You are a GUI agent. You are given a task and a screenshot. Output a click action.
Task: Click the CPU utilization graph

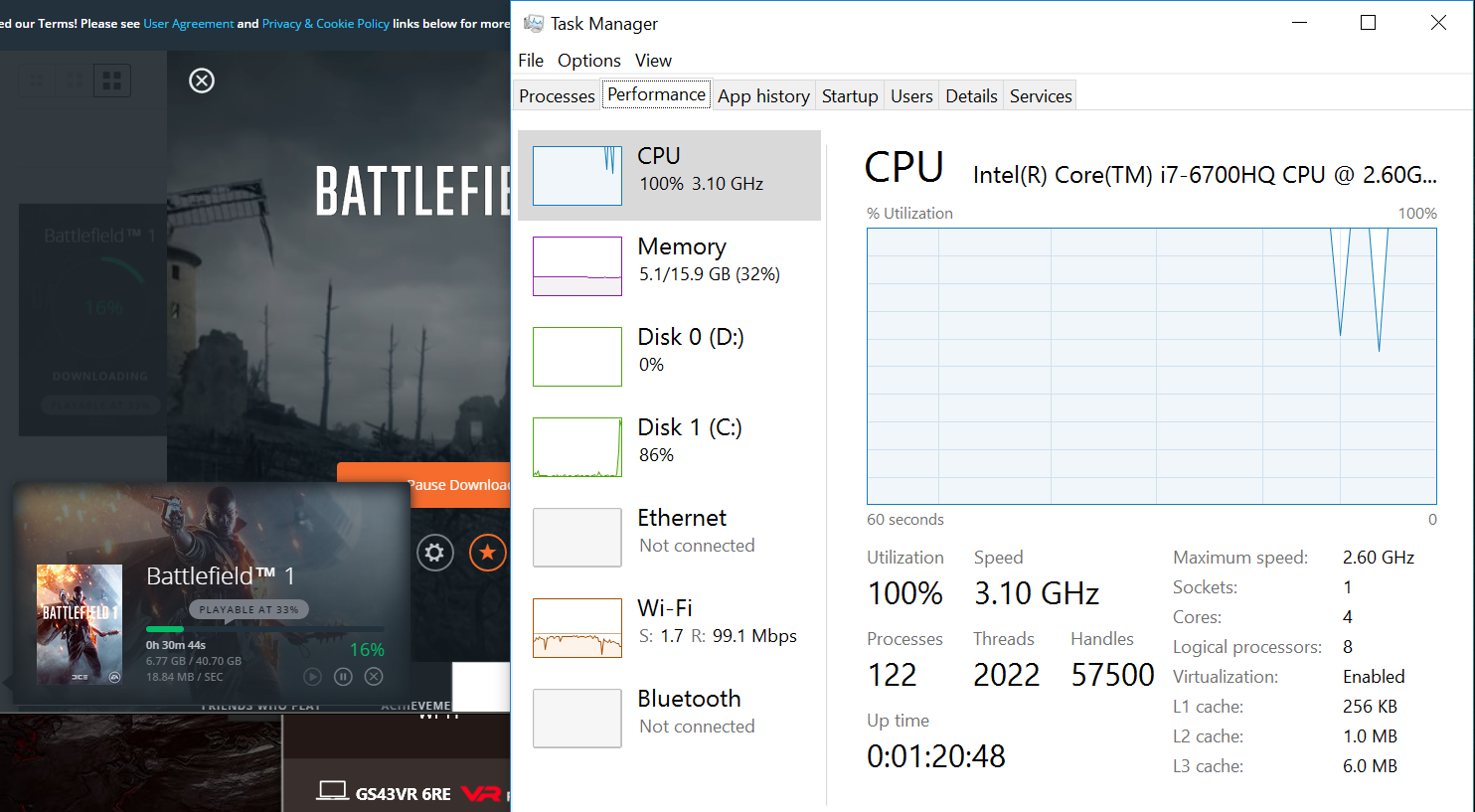pos(1151,366)
